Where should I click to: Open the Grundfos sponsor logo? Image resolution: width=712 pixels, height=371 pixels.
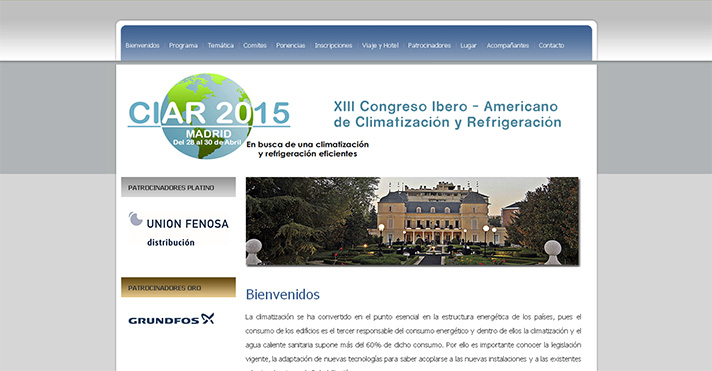pyautogui.click(x=171, y=319)
